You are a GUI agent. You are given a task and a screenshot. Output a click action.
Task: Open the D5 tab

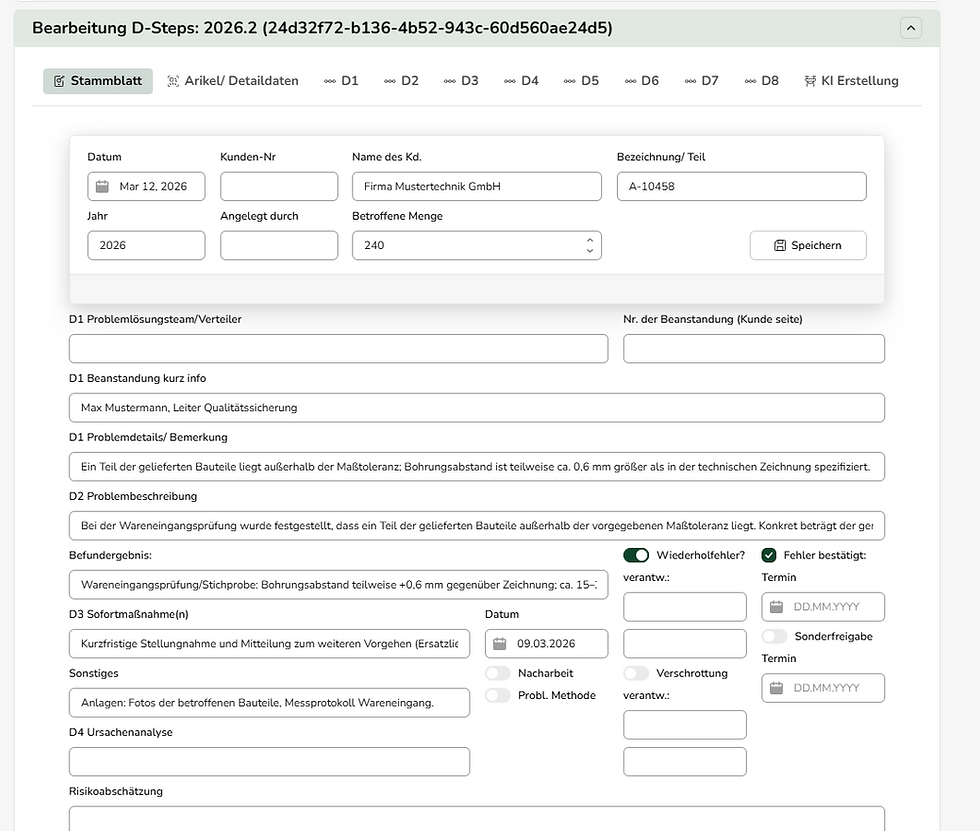point(581,81)
